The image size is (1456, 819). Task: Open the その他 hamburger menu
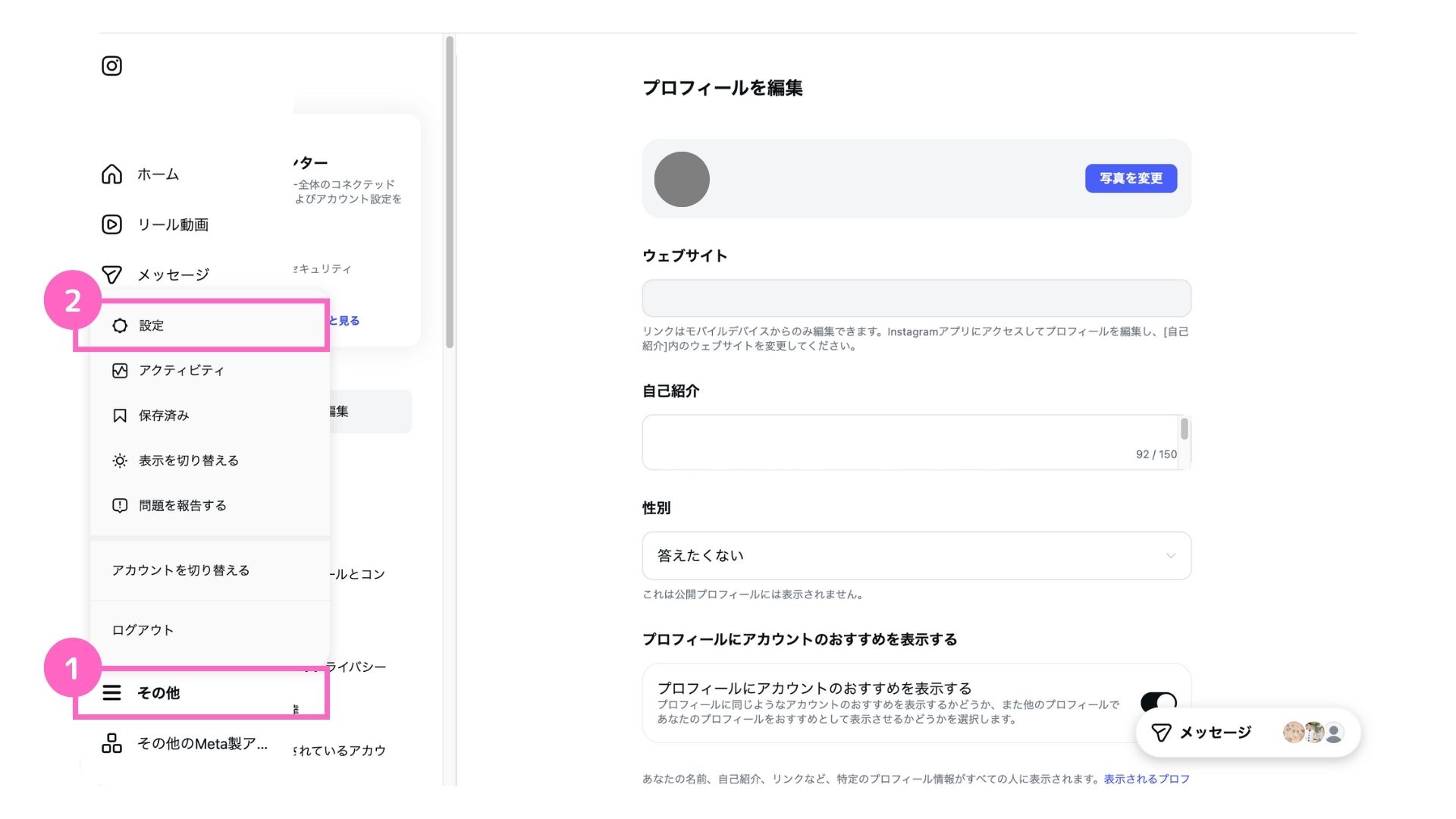coord(111,692)
